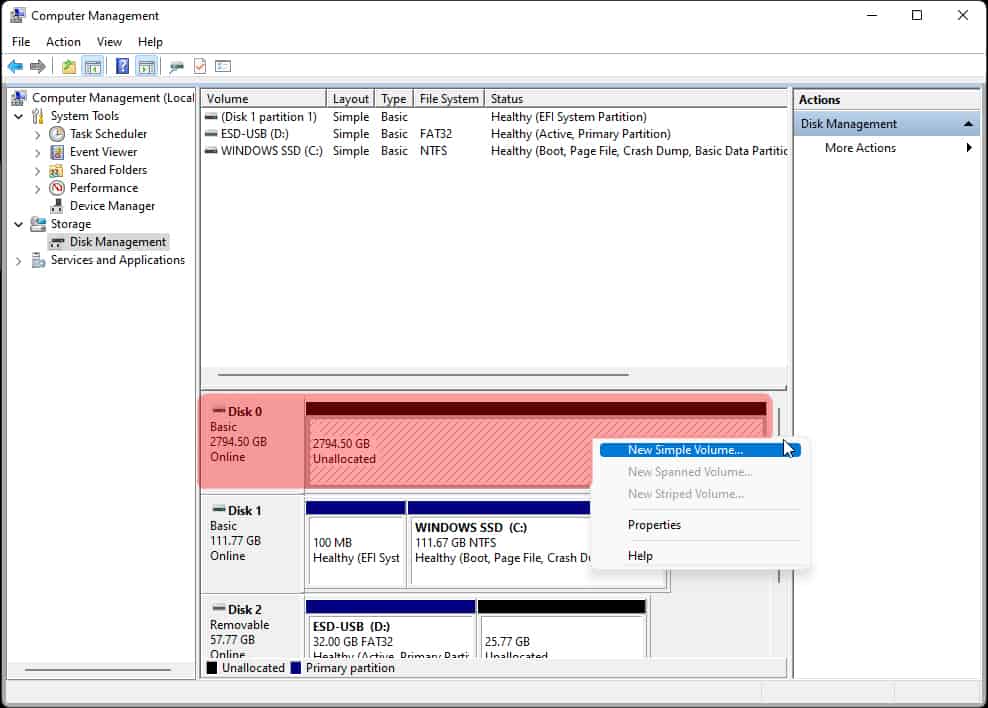Screen dimensions: 988x708
Task: Expand the Task Scheduler node
Action: [x=37, y=135]
